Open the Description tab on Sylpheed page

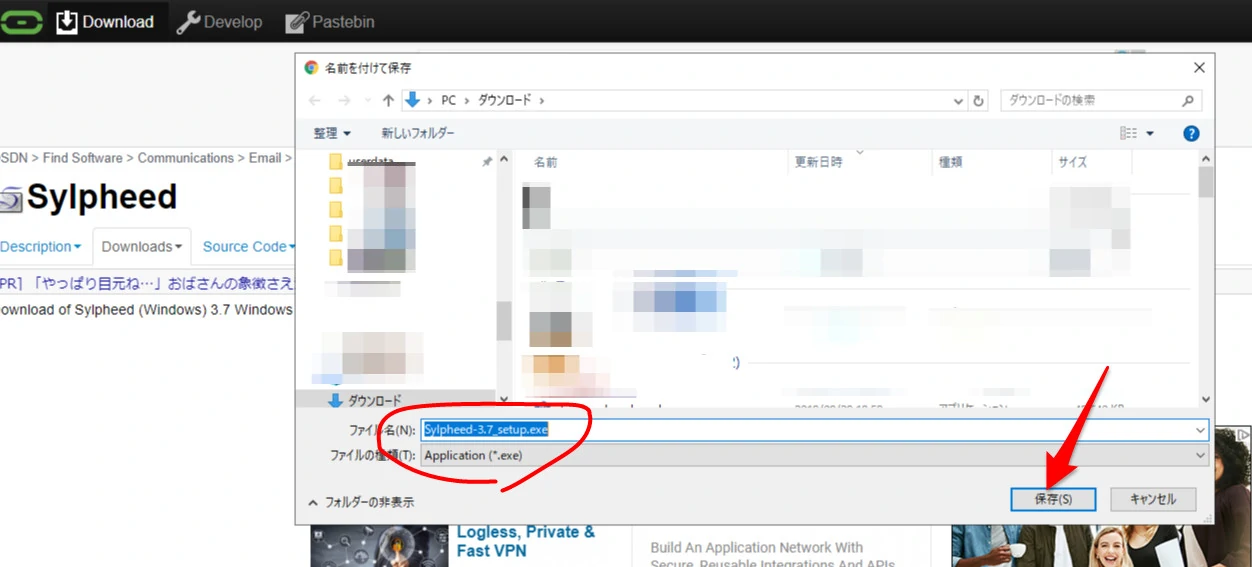click(41, 246)
